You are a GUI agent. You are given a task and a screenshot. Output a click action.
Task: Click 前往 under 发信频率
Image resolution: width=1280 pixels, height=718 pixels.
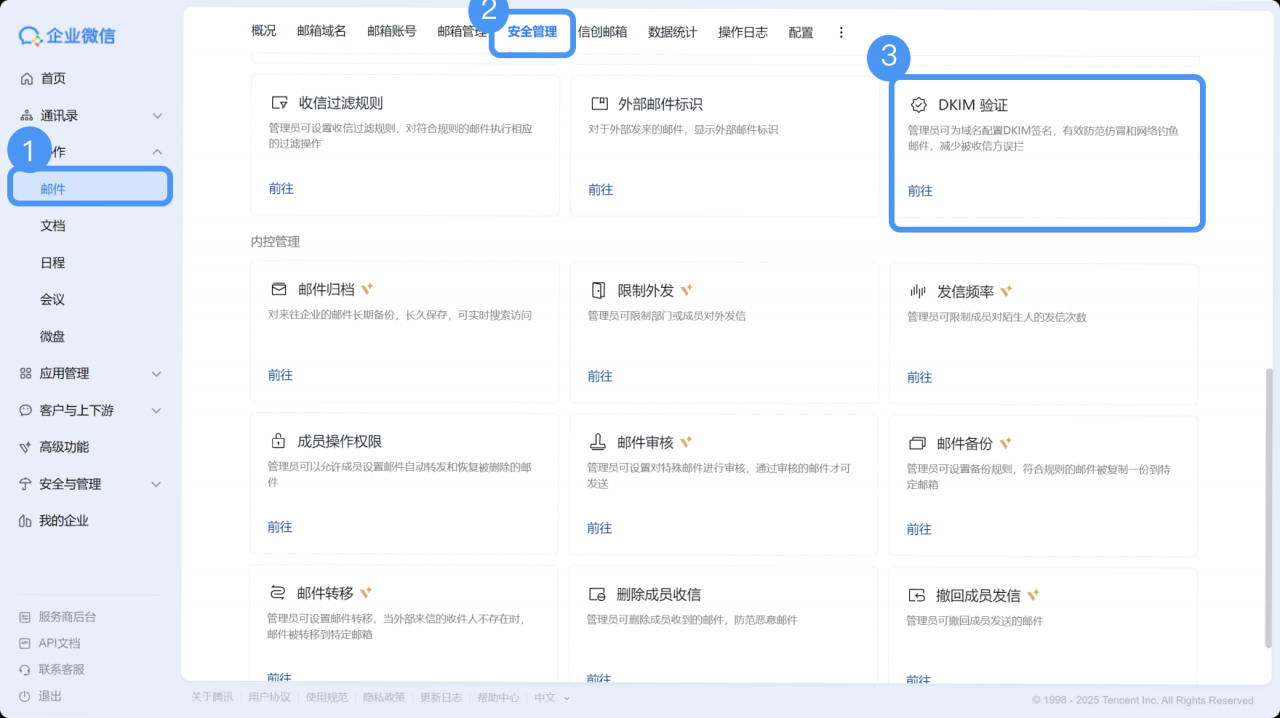[920, 377]
